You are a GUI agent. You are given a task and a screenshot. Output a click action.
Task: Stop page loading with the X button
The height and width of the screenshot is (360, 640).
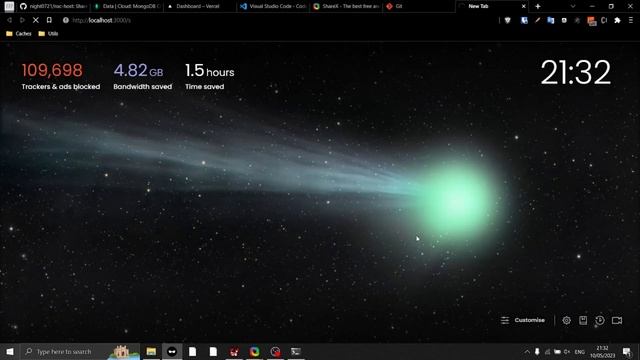(x=36, y=20)
